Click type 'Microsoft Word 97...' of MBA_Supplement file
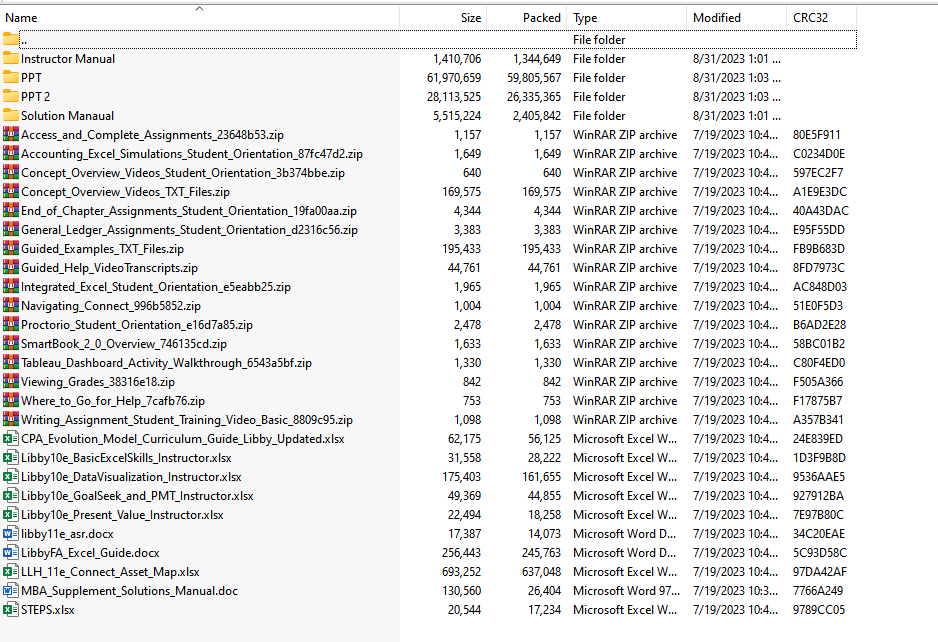This screenshot has width=938, height=642. [626, 591]
